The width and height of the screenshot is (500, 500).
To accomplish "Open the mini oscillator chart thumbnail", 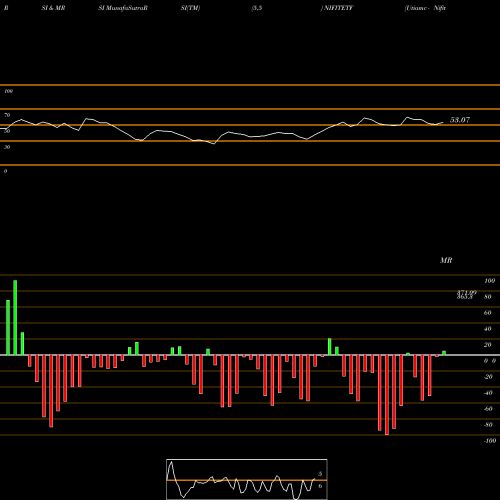I will [x=247, y=479].
